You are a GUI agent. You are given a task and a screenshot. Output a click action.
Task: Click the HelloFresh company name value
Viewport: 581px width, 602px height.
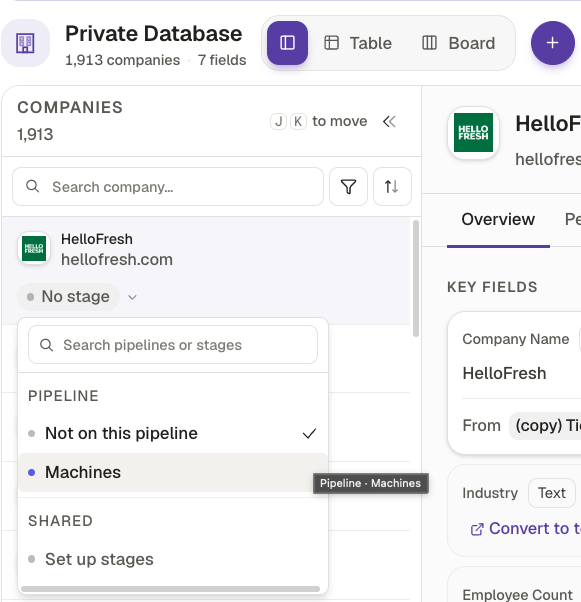[x=504, y=374]
